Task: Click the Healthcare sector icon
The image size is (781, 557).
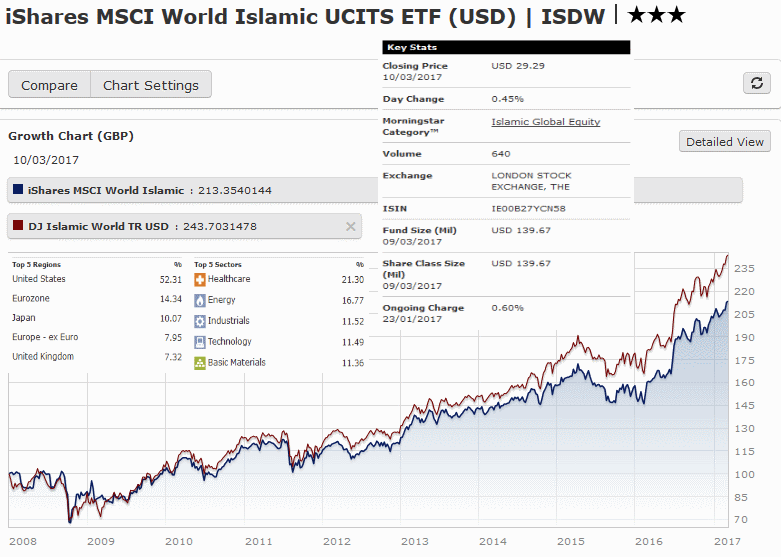Action: point(200,280)
